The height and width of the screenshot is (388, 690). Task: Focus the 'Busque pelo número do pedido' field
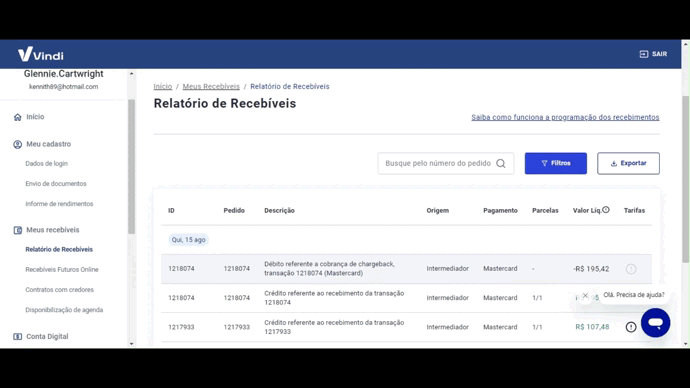point(445,163)
